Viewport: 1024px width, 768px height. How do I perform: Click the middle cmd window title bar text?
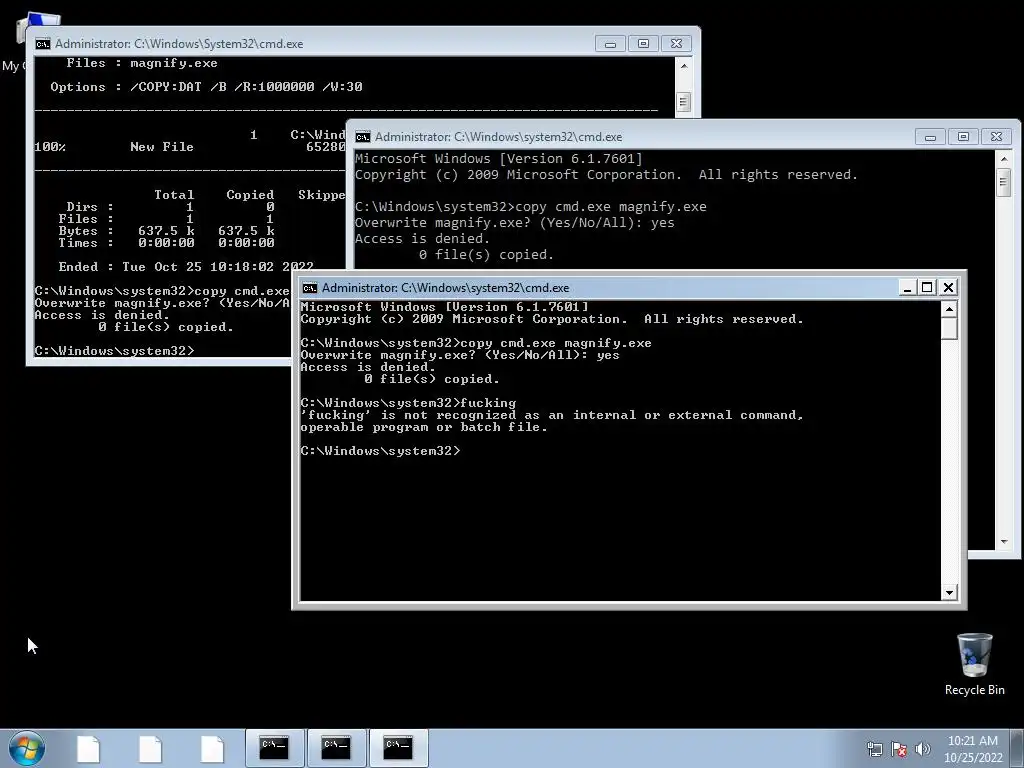pos(498,136)
